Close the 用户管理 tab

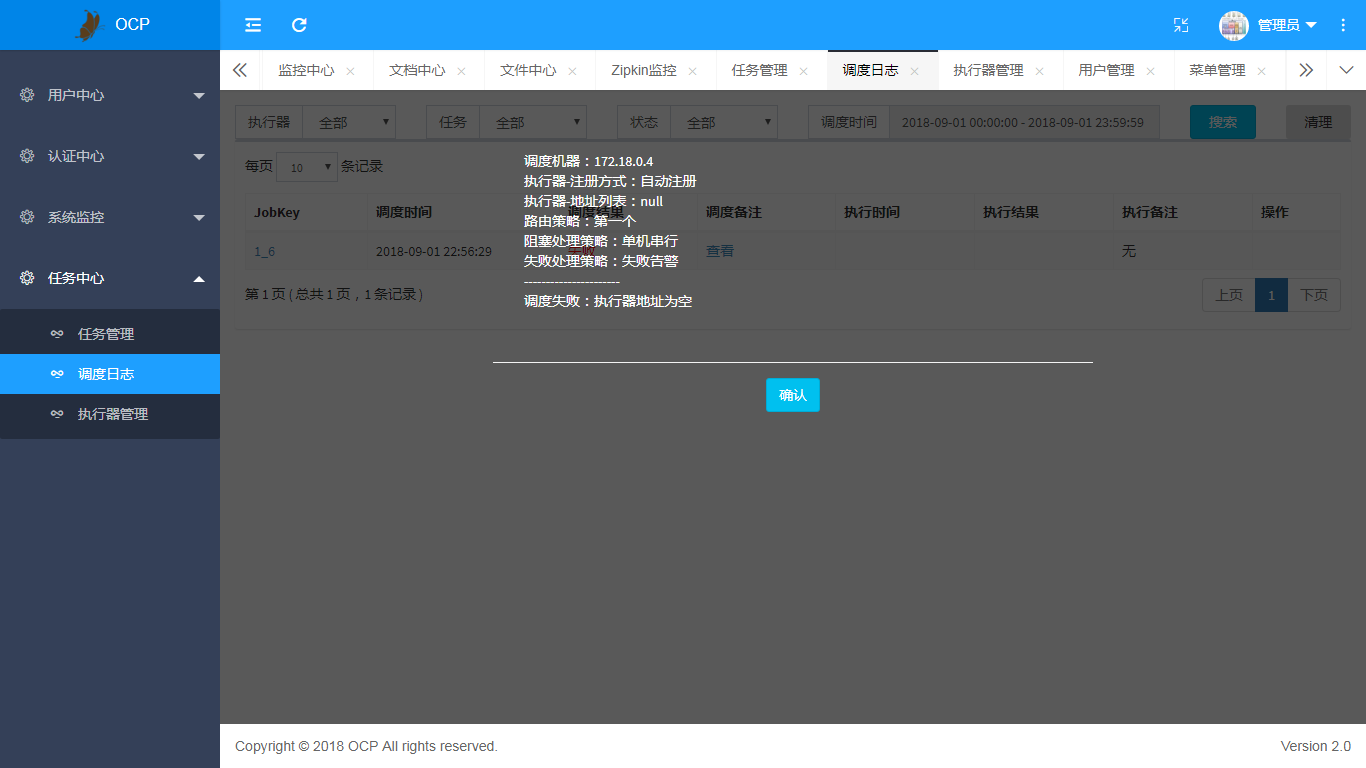tap(1150, 71)
